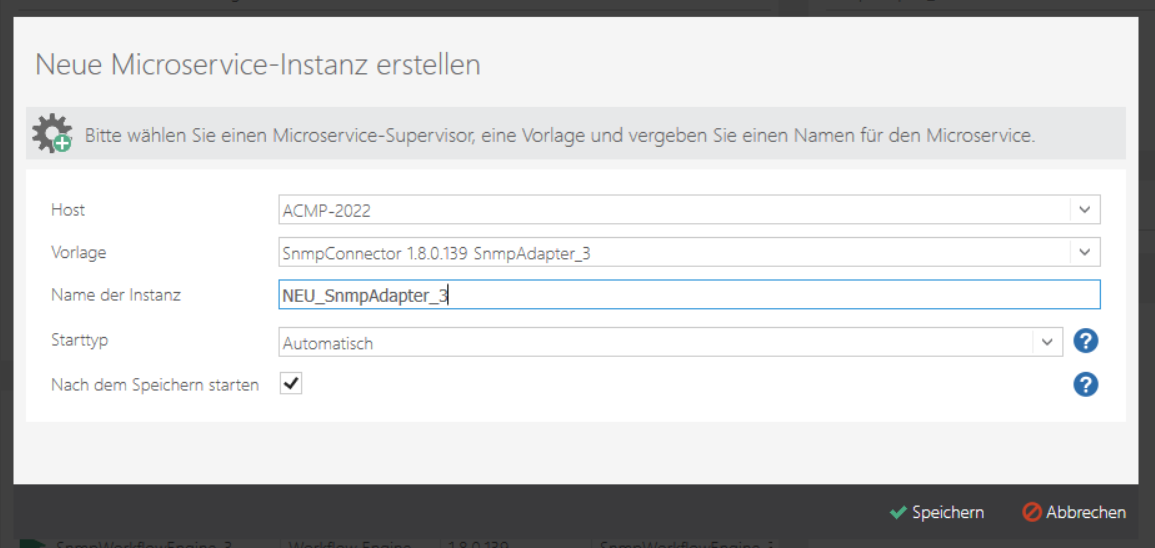Open the Starttyp dropdown arrow
The width and height of the screenshot is (1155, 548).
point(1047,342)
